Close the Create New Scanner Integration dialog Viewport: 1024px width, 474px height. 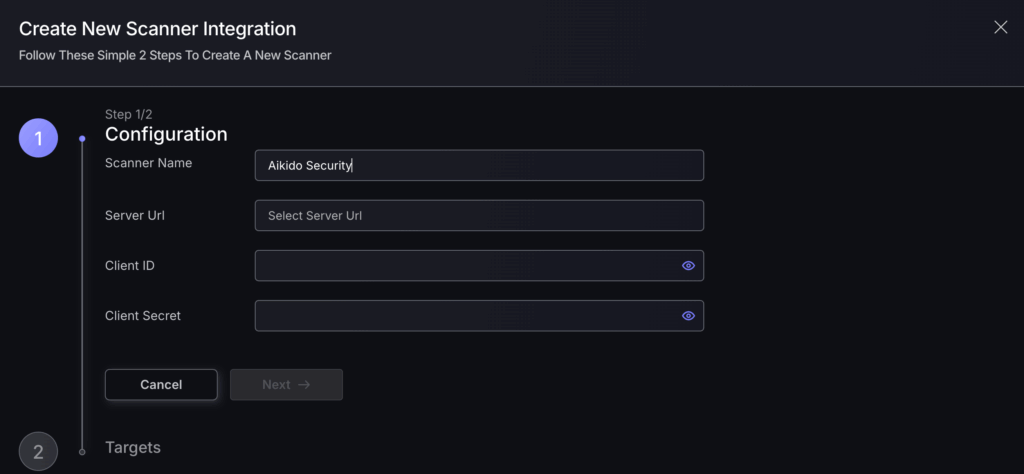click(1000, 27)
